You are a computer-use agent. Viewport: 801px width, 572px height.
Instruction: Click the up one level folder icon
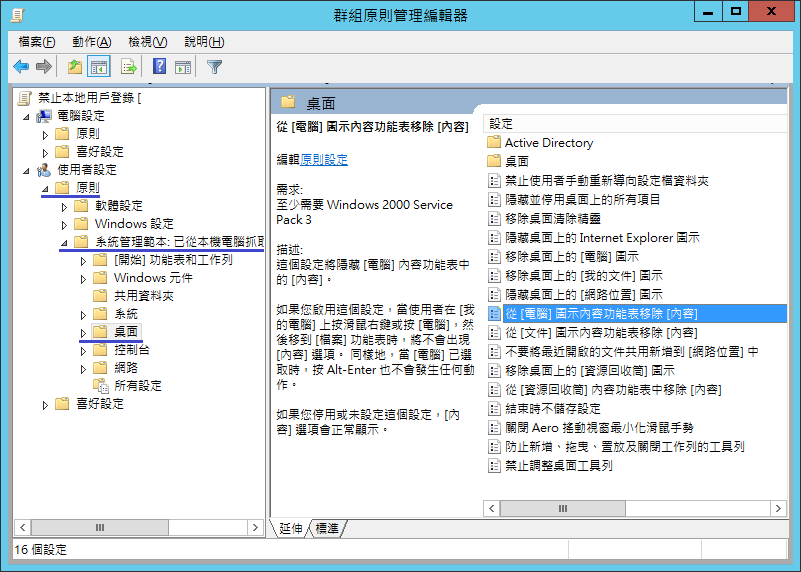click(75, 66)
